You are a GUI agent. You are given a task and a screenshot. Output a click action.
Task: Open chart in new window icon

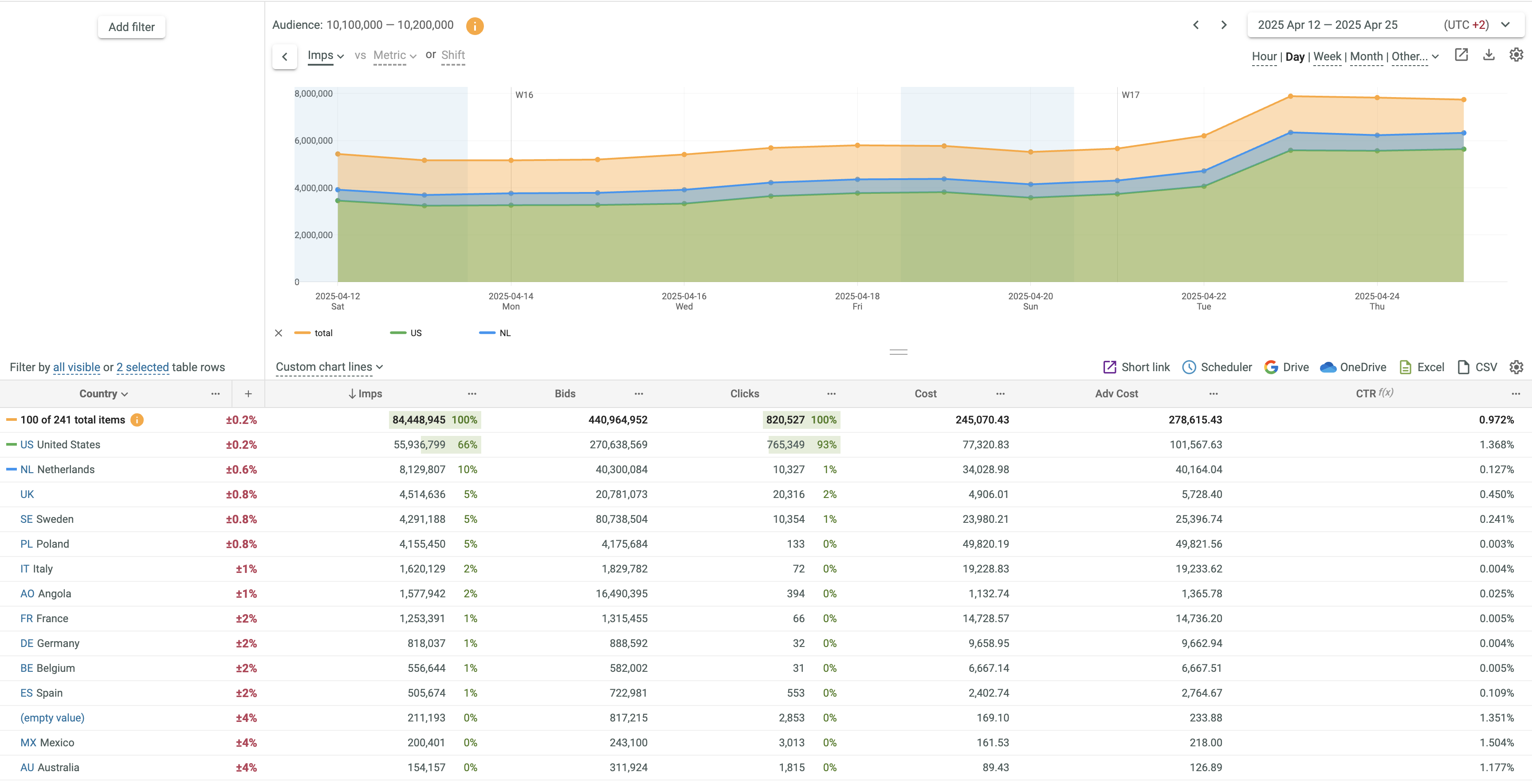1461,55
